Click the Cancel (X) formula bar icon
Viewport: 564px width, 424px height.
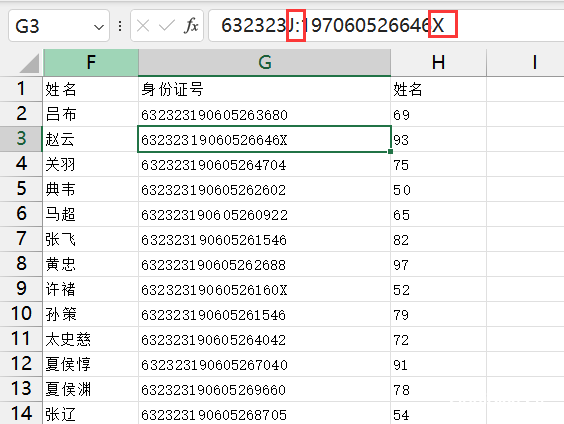[x=143, y=26]
